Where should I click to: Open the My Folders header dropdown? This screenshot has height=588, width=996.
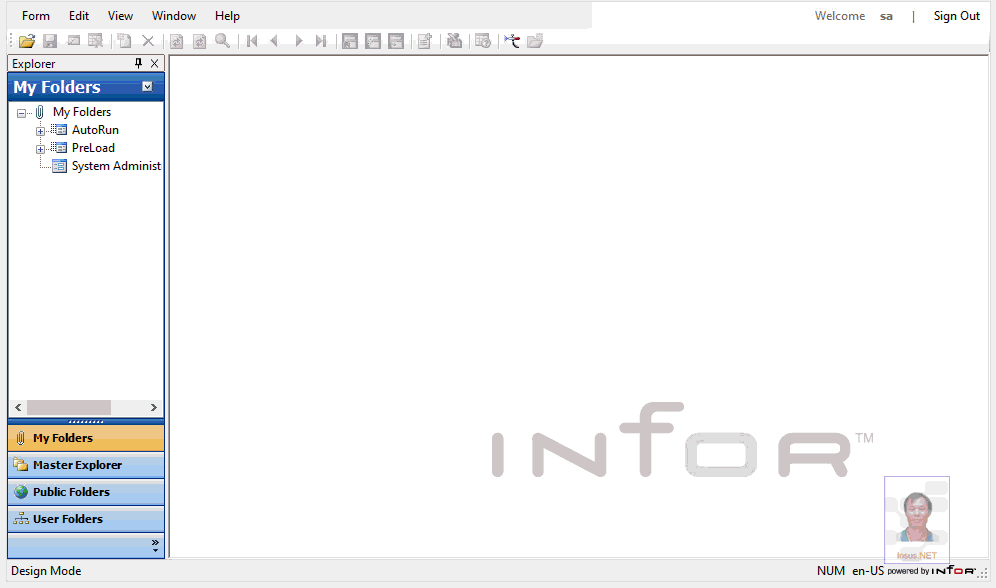coord(147,87)
